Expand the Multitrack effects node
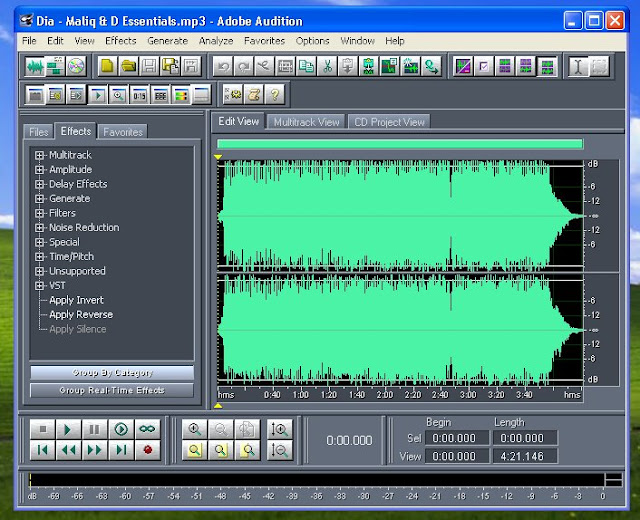Viewport: 640px width, 520px height. pyautogui.click(x=40, y=155)
